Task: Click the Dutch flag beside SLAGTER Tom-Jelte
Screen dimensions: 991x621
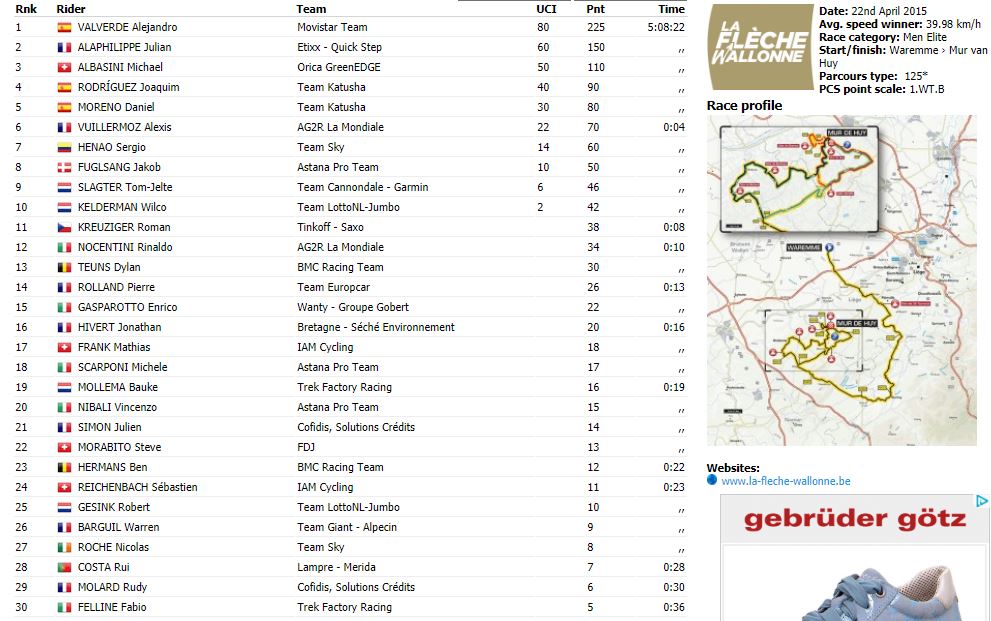Action: (64, 188)
